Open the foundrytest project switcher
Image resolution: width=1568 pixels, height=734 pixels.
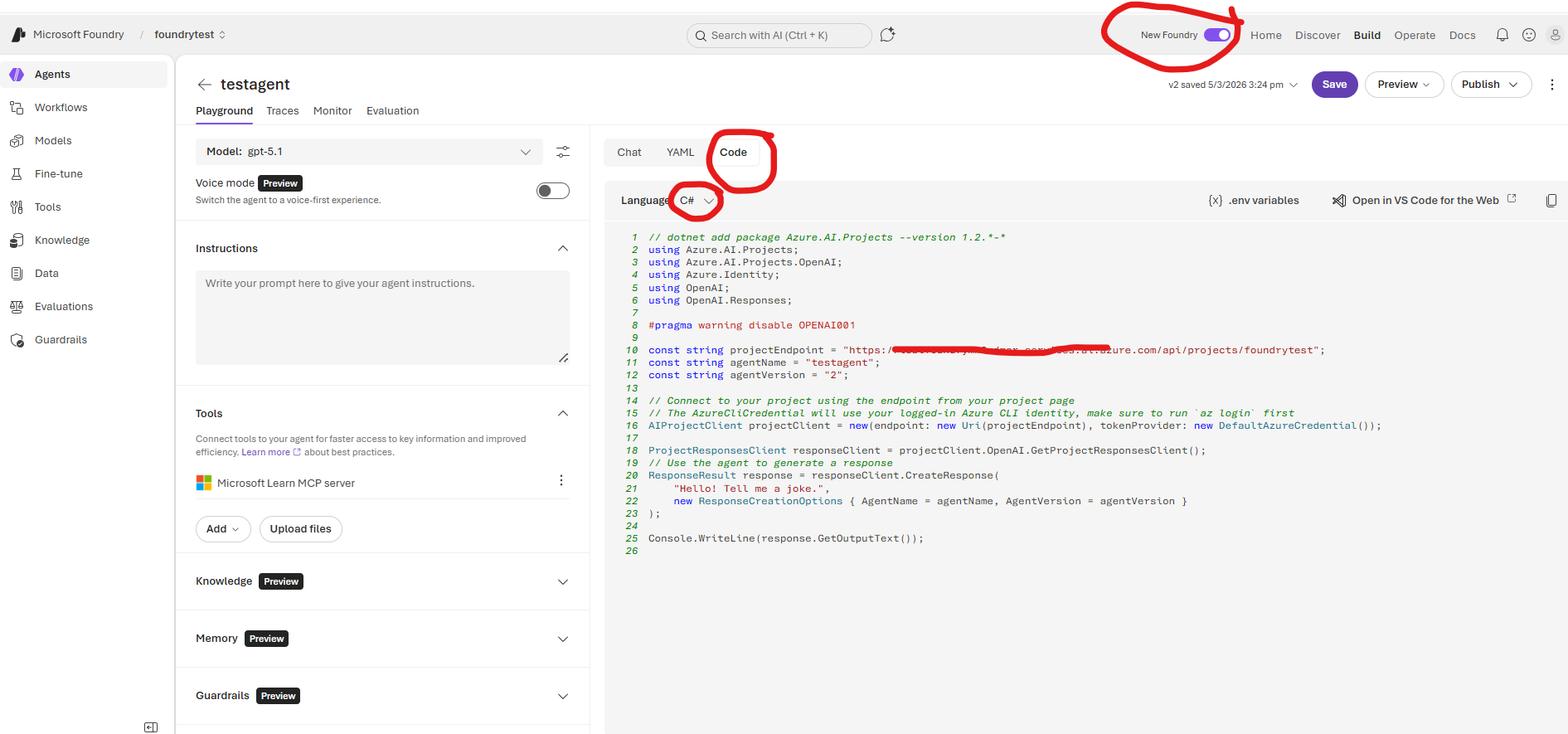point(190,35)
